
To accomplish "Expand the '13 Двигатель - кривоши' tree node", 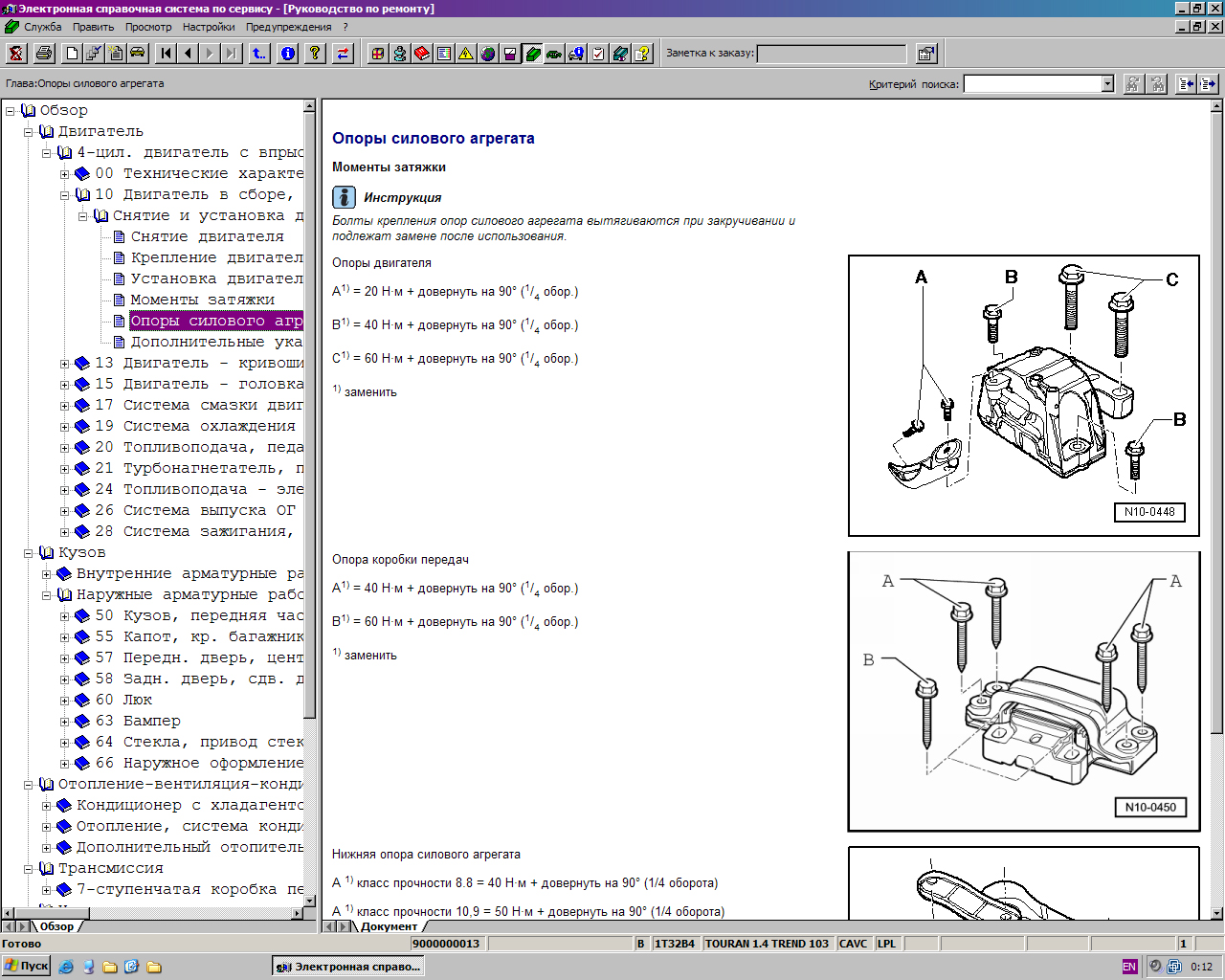I will [64, 364].
